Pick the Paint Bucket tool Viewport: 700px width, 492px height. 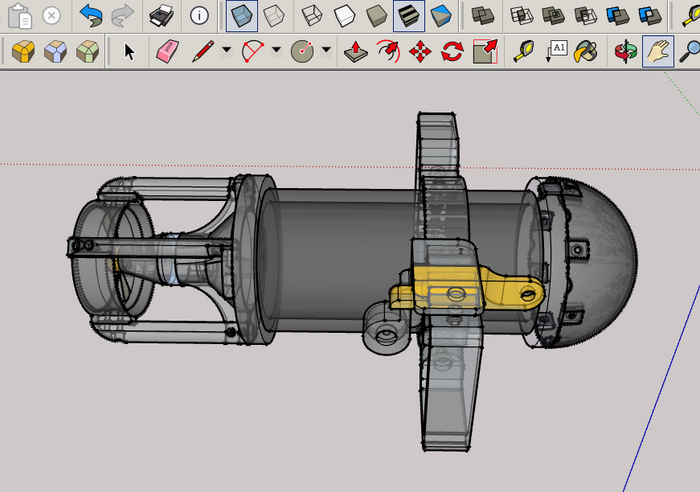coord(587,51)
